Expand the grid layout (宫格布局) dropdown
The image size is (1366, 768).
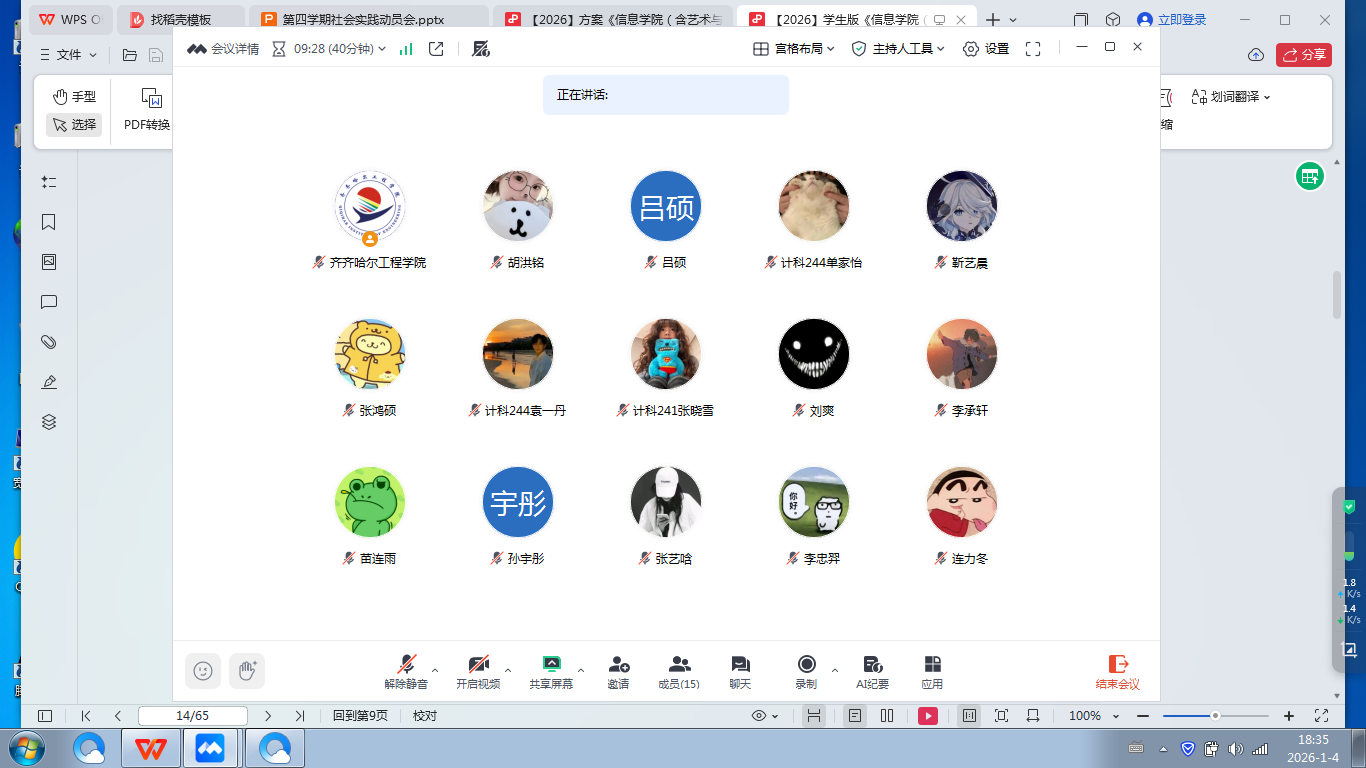tap(793, 49)
